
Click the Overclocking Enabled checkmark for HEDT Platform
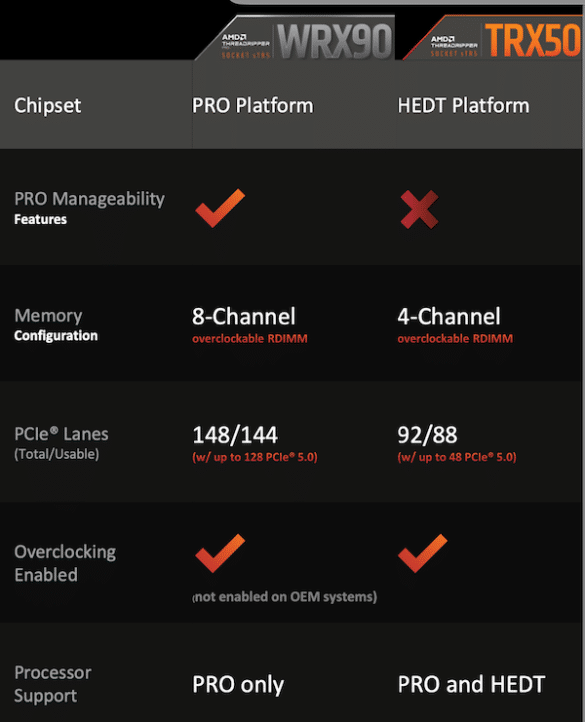[x=423, y=553]
